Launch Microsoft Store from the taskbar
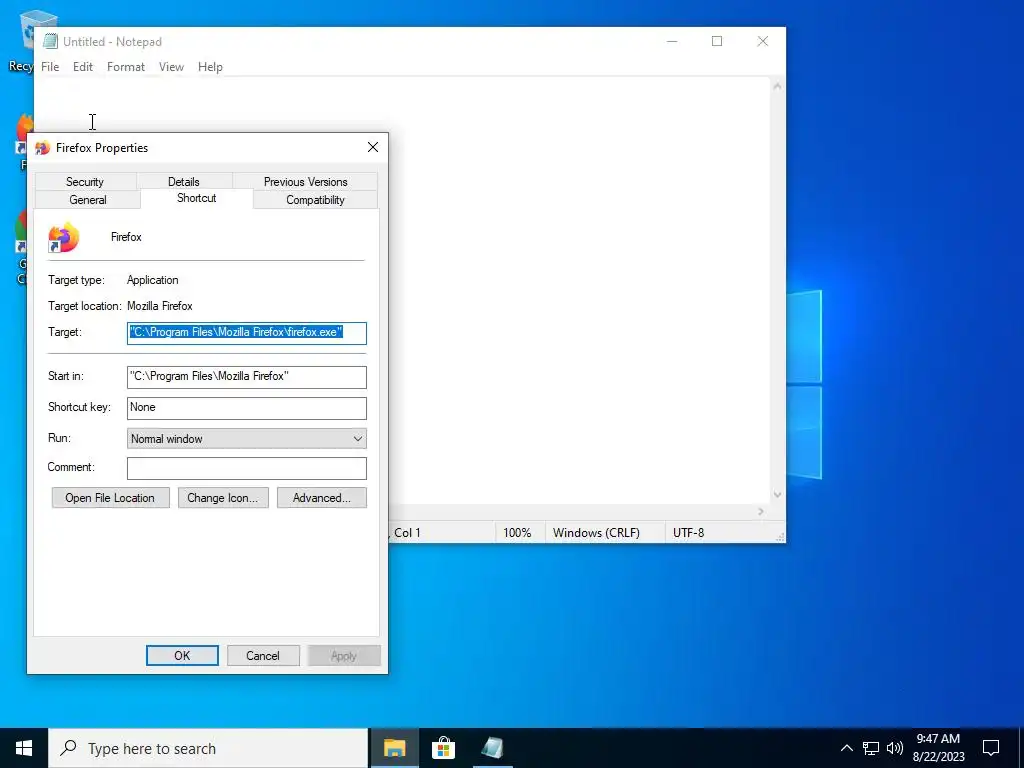This screenshot has width=1024, height=768. (x=443, y=748)
